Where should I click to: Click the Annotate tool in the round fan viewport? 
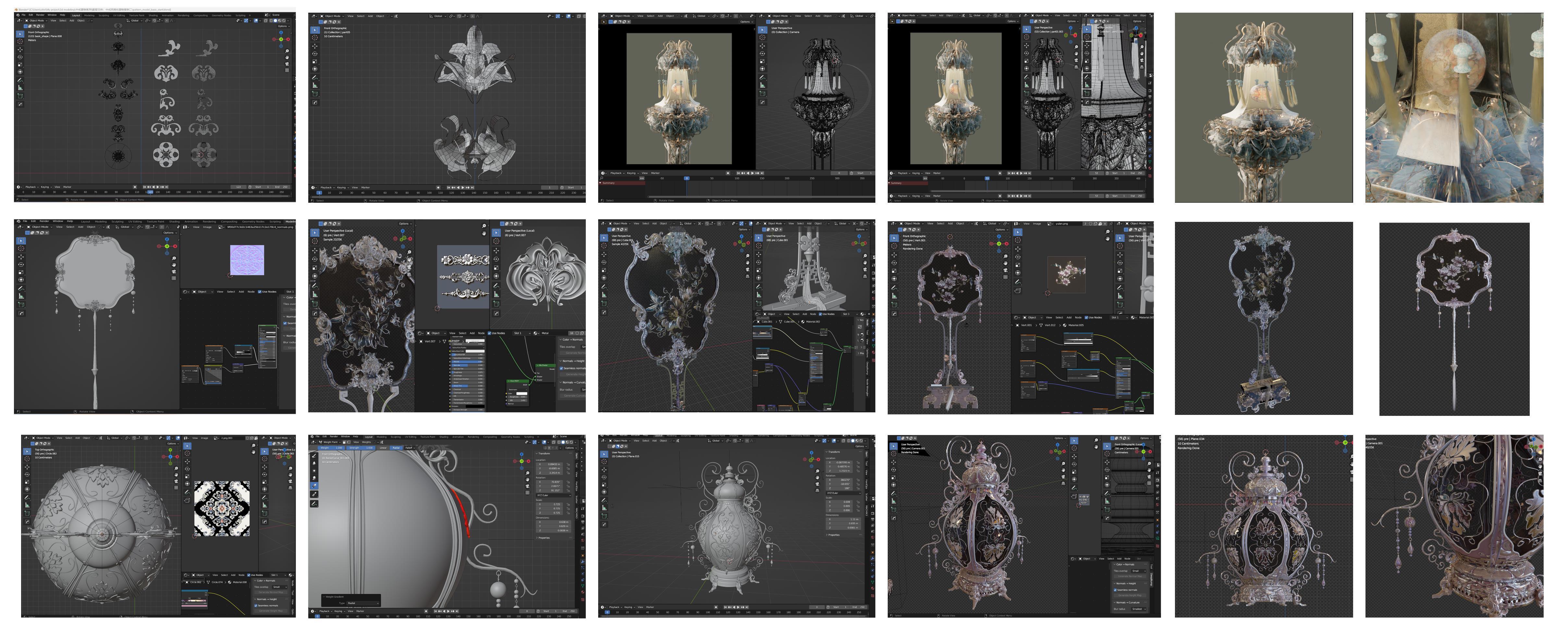point(21,288)
